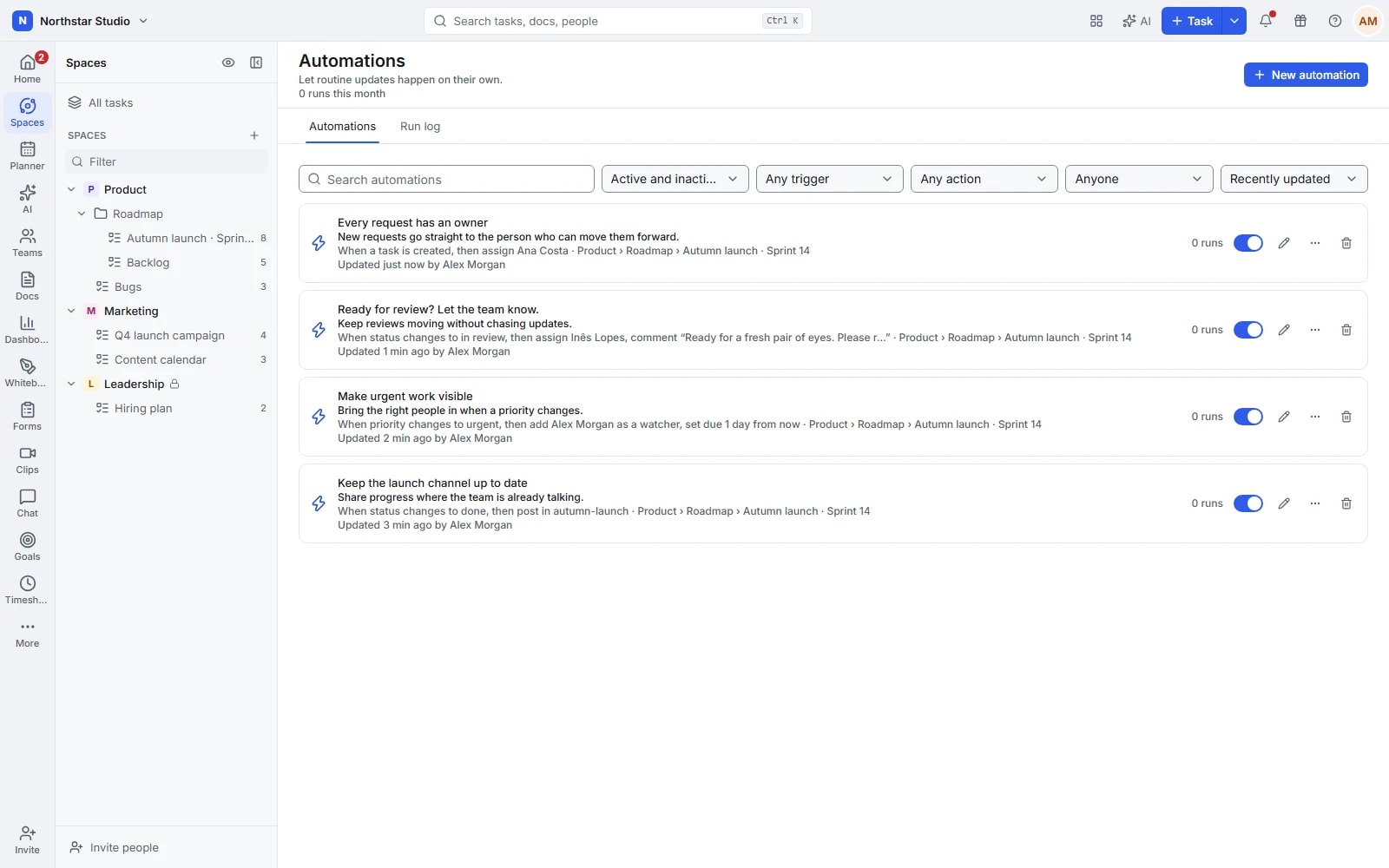Open the notifications bell
1389x868 pixels.
[x=1266, y=21]
